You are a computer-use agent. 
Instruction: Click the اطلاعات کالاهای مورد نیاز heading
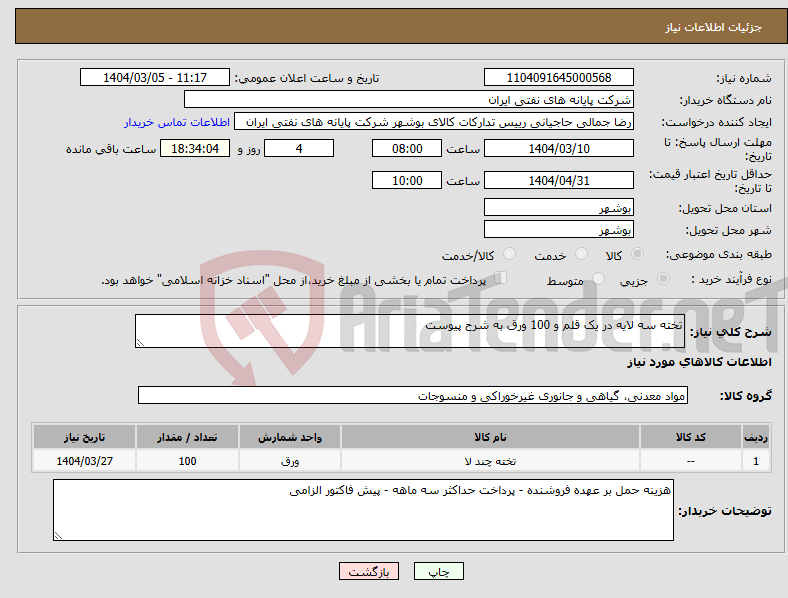699,362
